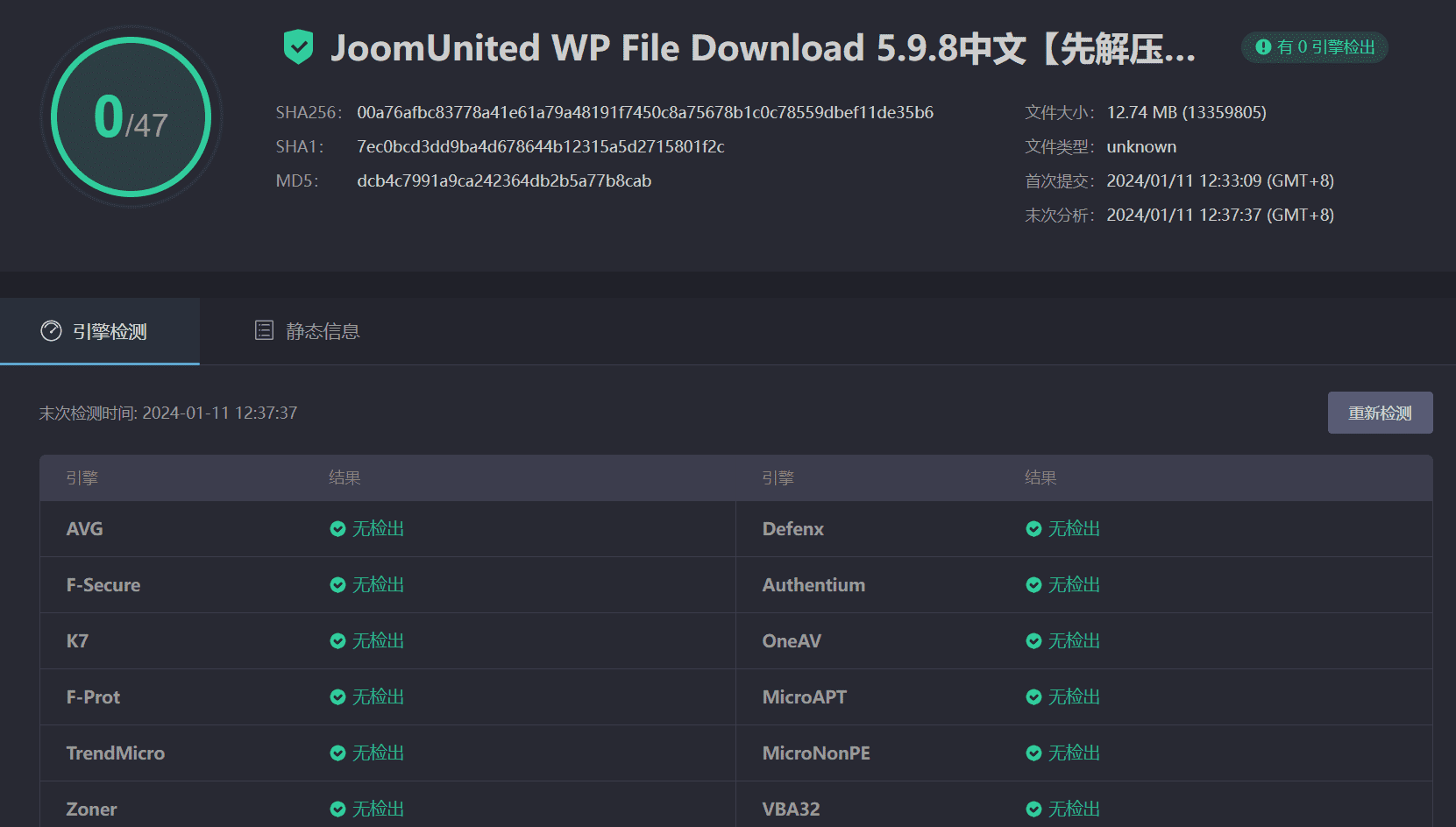Click the TrendMicro engine name
Screen dimensions: 1456x827
point(116,753)
